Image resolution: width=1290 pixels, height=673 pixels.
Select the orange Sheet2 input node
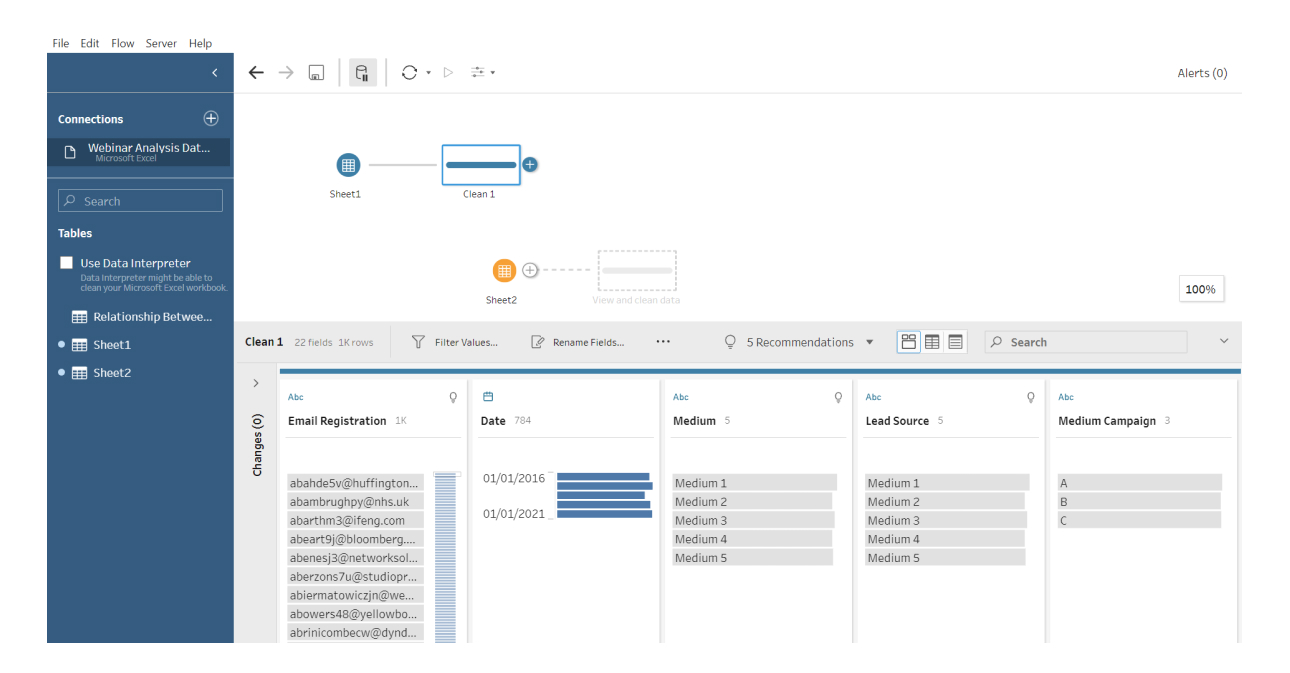(504, 270)
